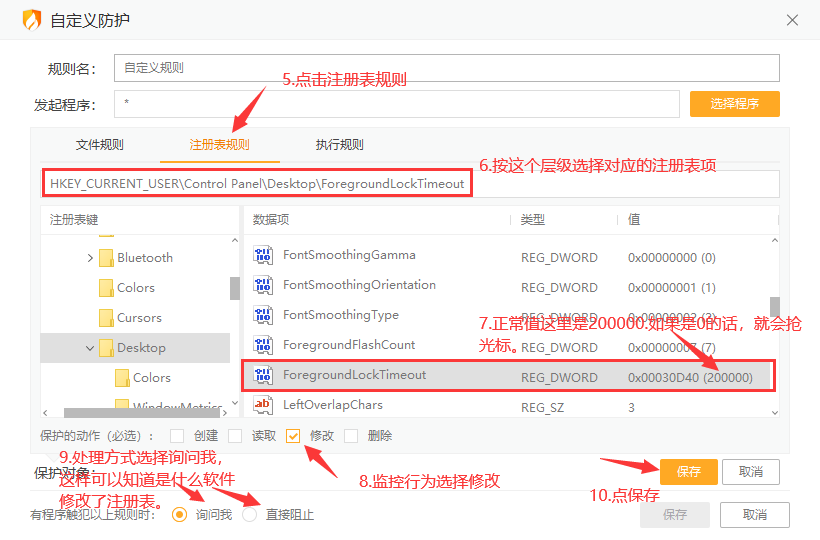Switch to the 文件规则 tab
Image resolution: width=820 pixels, height=540 pixels.
click(100, 145)
